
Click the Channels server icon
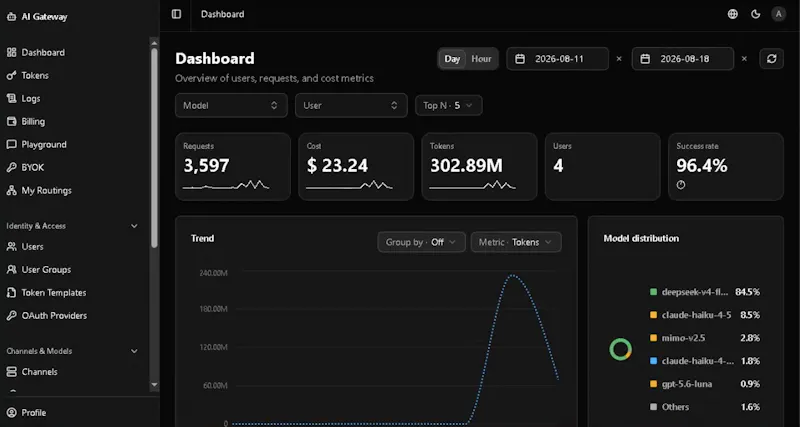coord(11,372)
